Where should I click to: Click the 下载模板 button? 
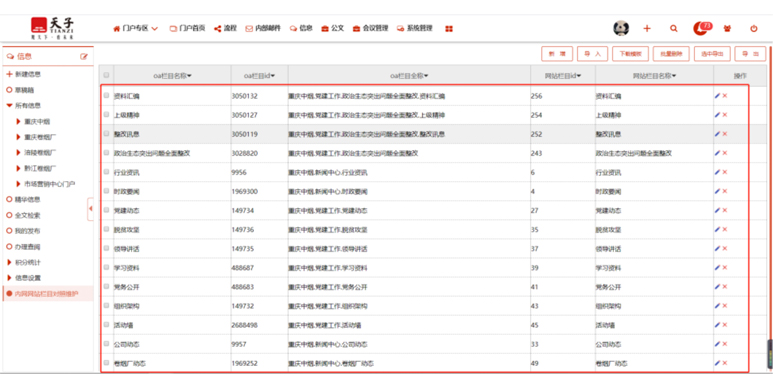pos(631,54)
